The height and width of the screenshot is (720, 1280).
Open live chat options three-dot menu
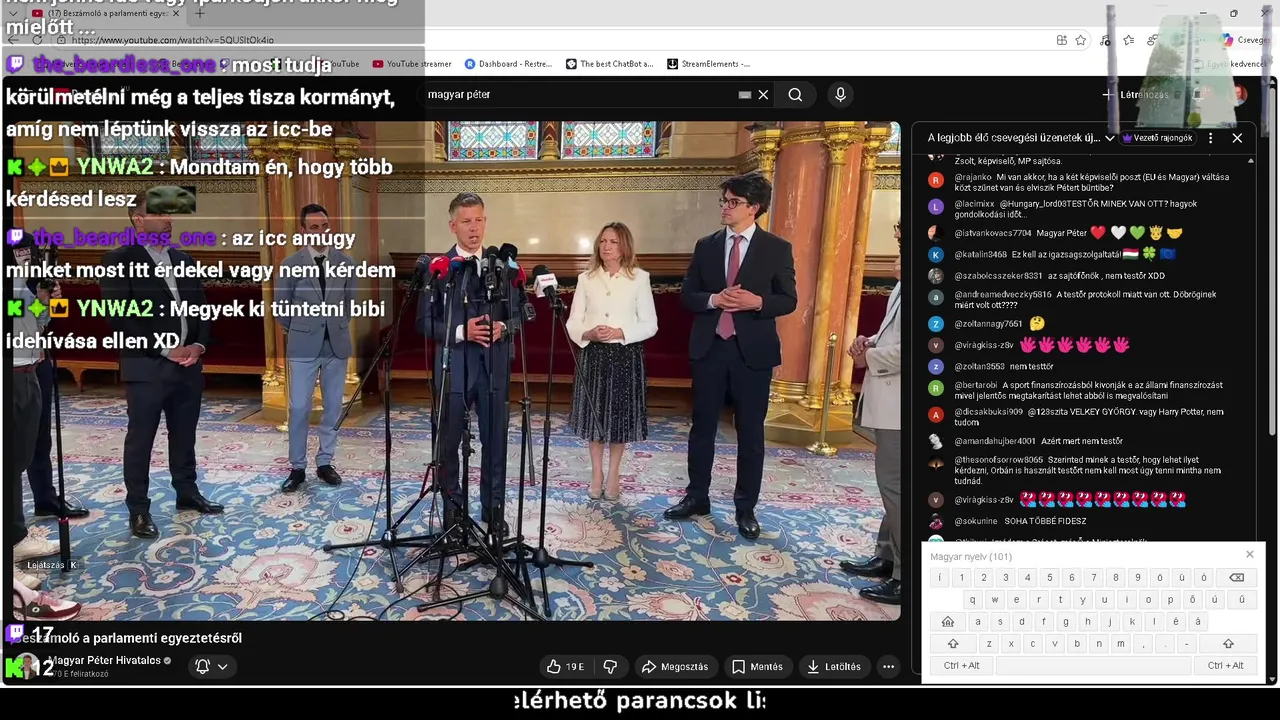click(1210, 138)
